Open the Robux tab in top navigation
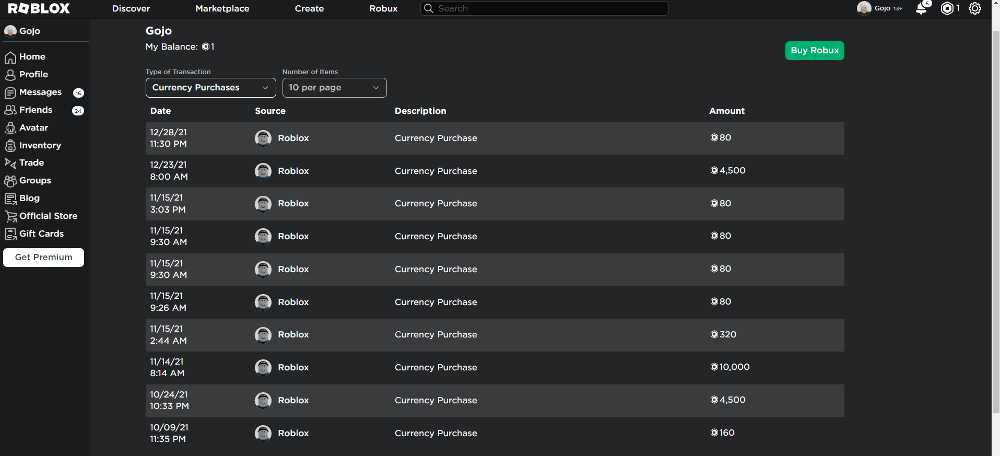The image size is (1000, 456). [383, 9]
